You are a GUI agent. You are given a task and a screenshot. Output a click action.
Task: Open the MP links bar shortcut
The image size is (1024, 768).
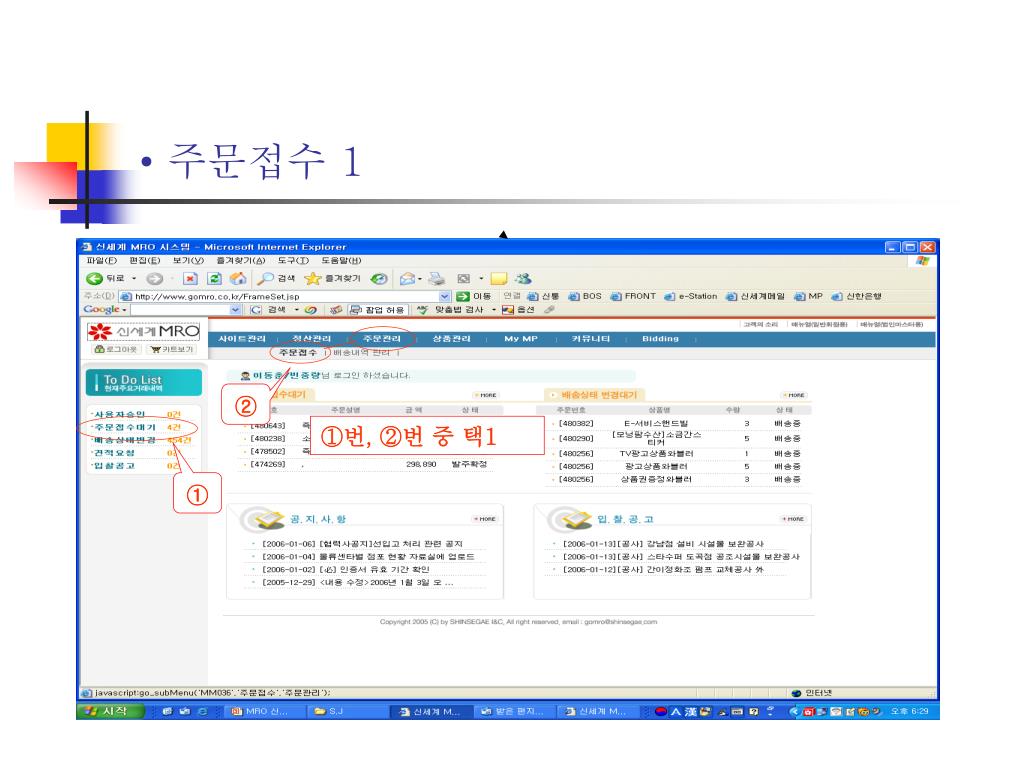pos(808,296)
